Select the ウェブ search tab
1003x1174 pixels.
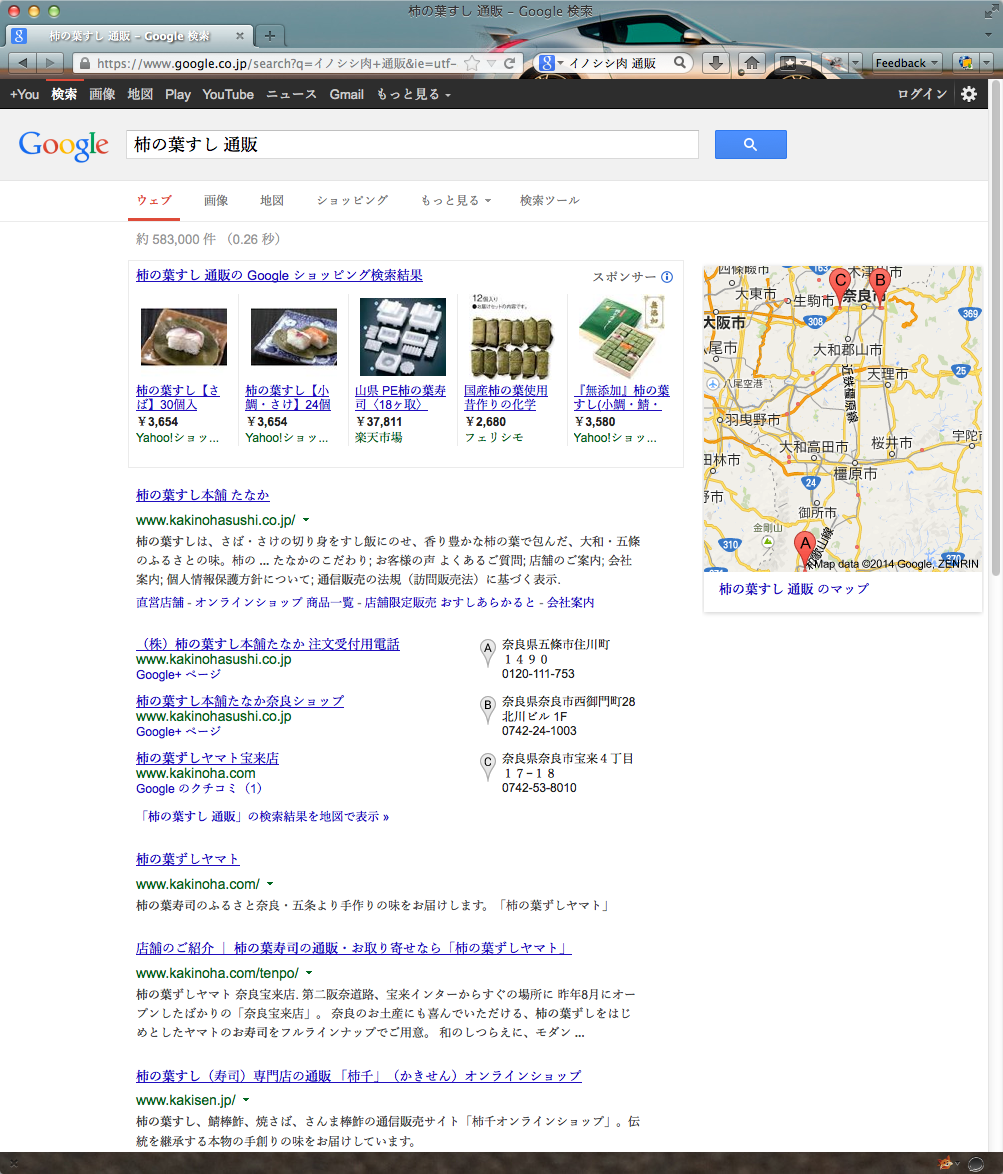coord(154,200)
